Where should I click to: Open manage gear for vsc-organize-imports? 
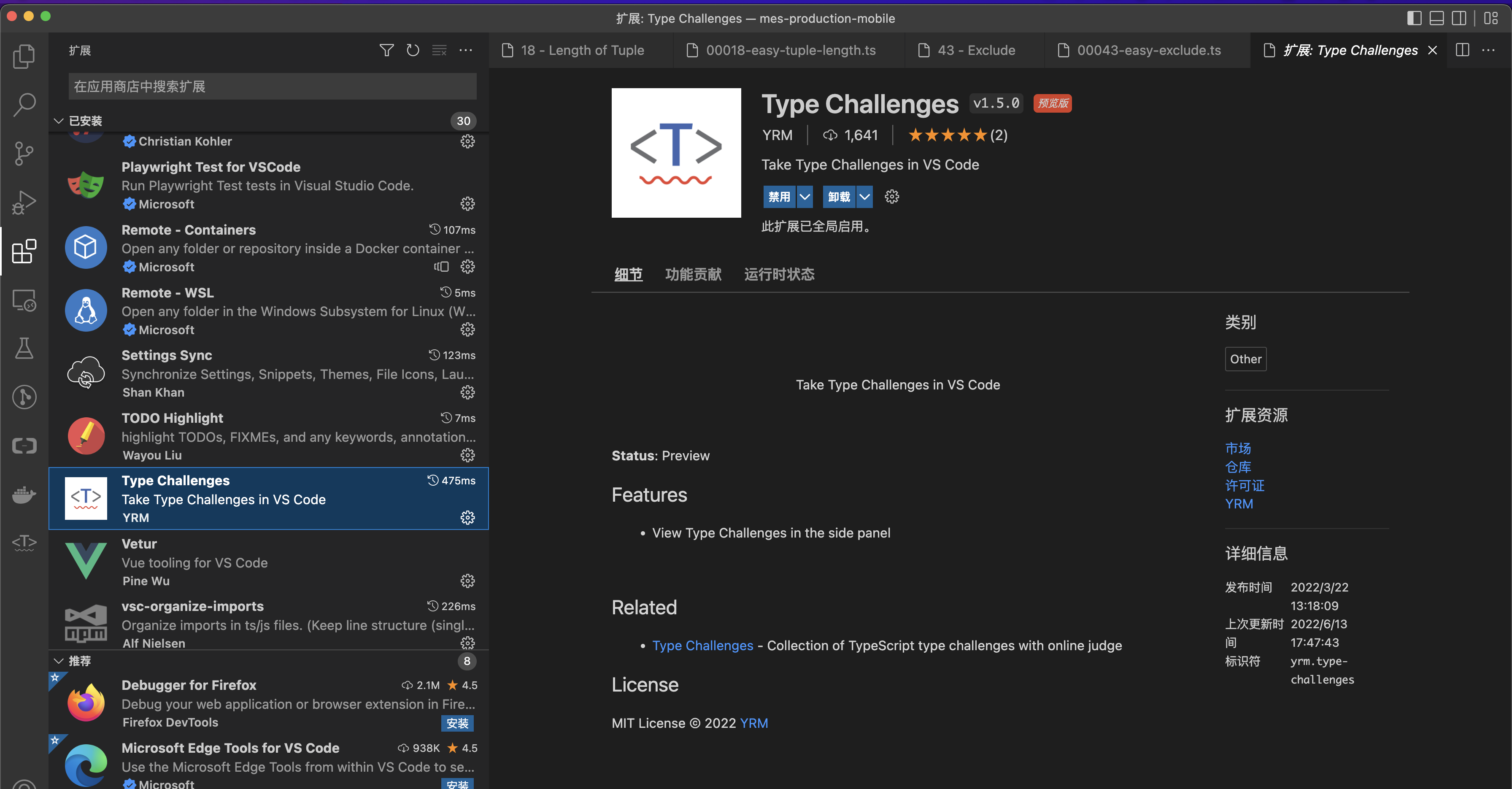pyautogui.click(x=467, y=643)
